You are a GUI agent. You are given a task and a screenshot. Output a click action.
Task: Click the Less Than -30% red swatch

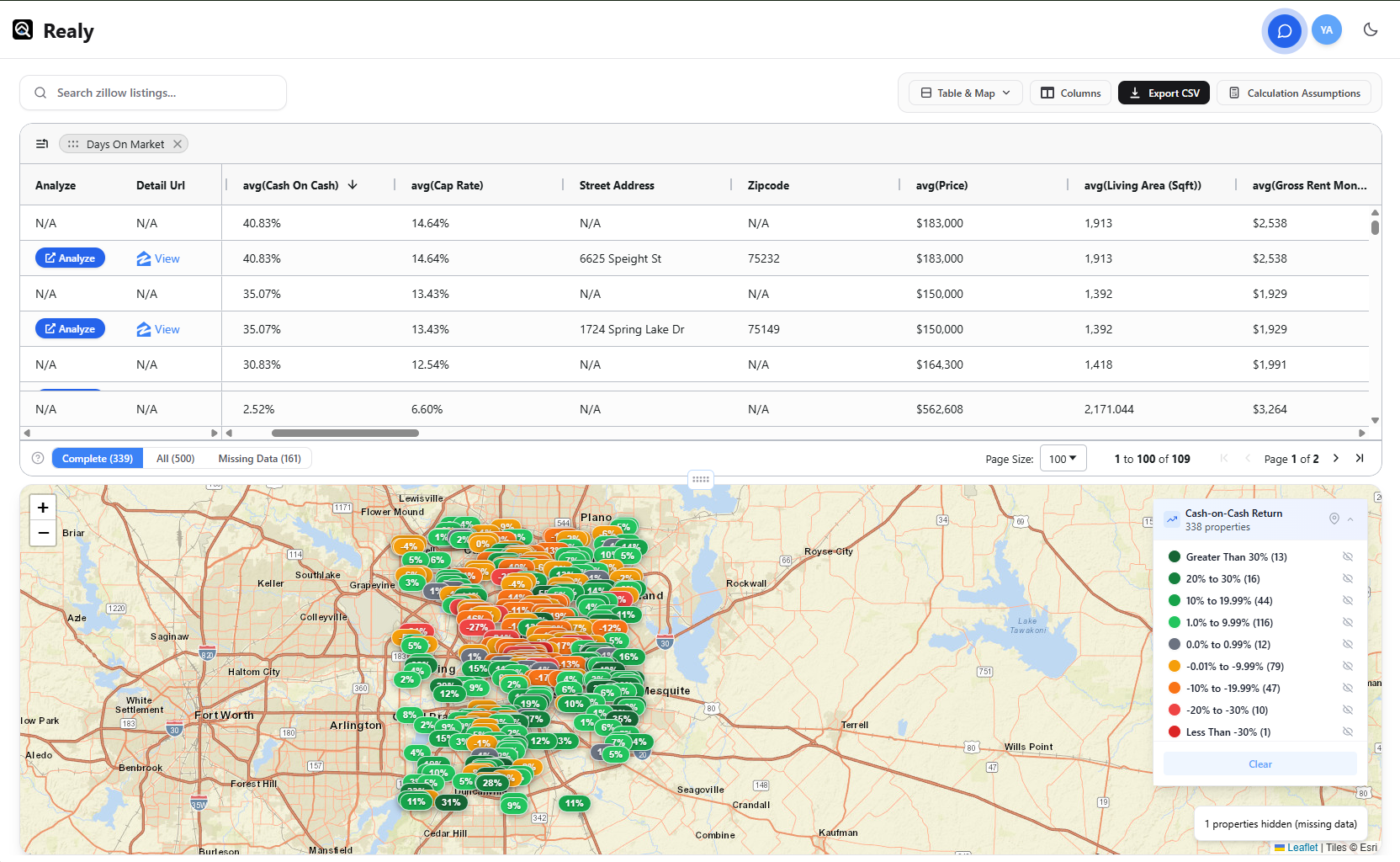pos(1175,732)
